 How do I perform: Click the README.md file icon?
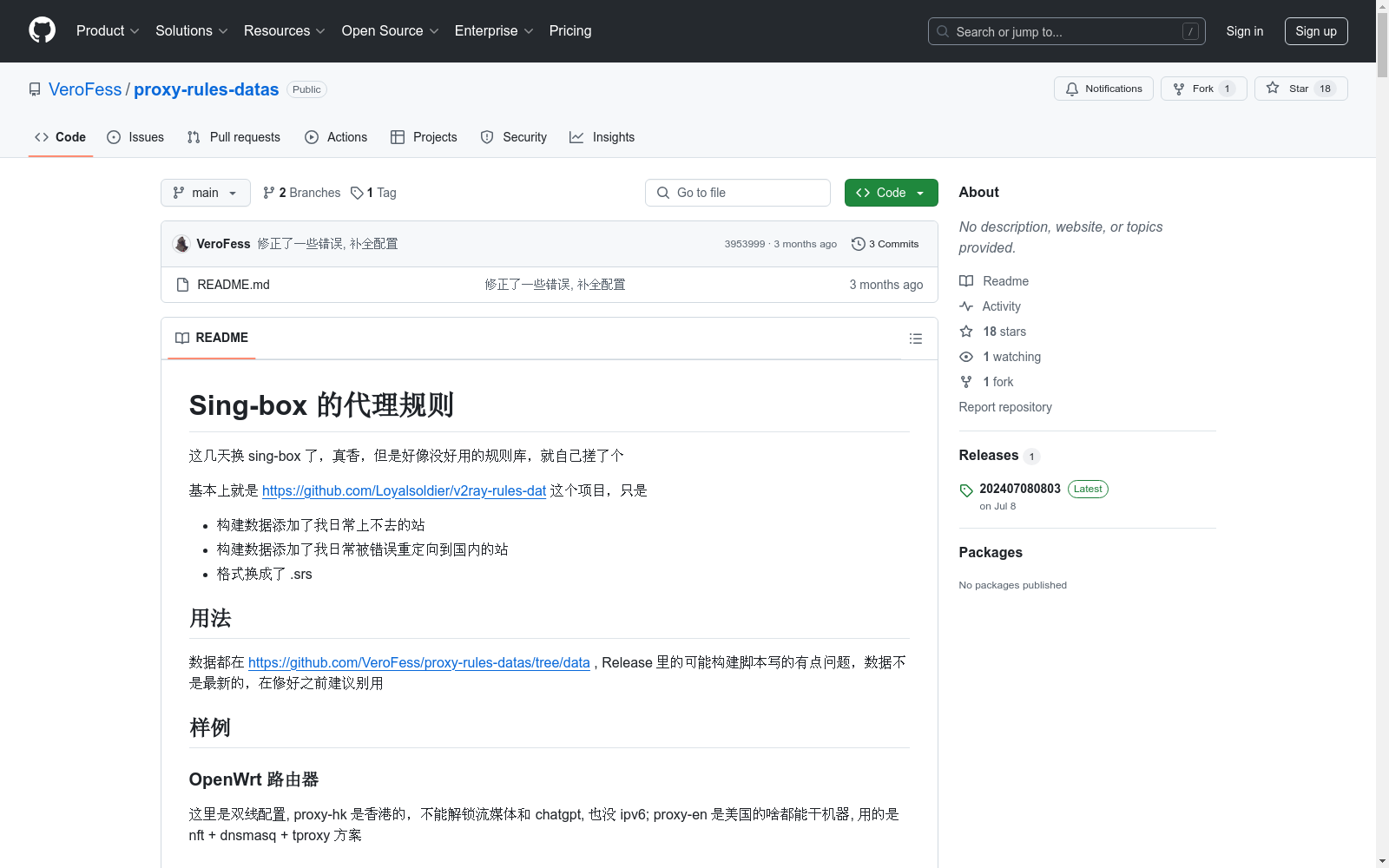pyautogui.click(x=182, y=285)
